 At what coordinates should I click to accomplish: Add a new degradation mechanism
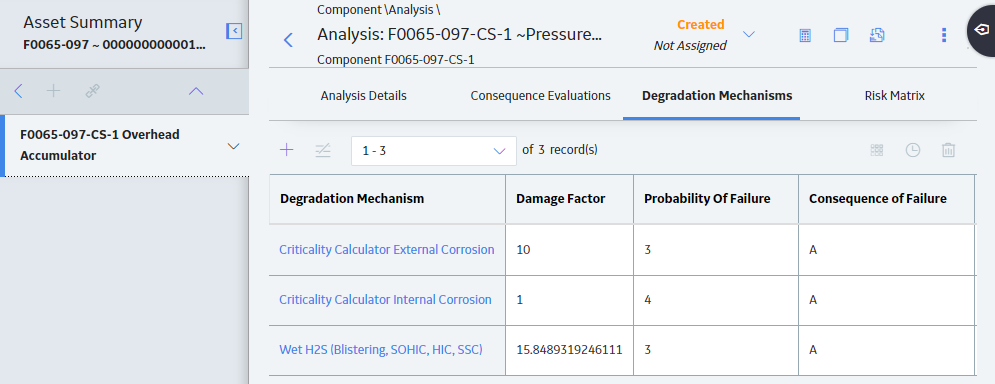(287, 150)
